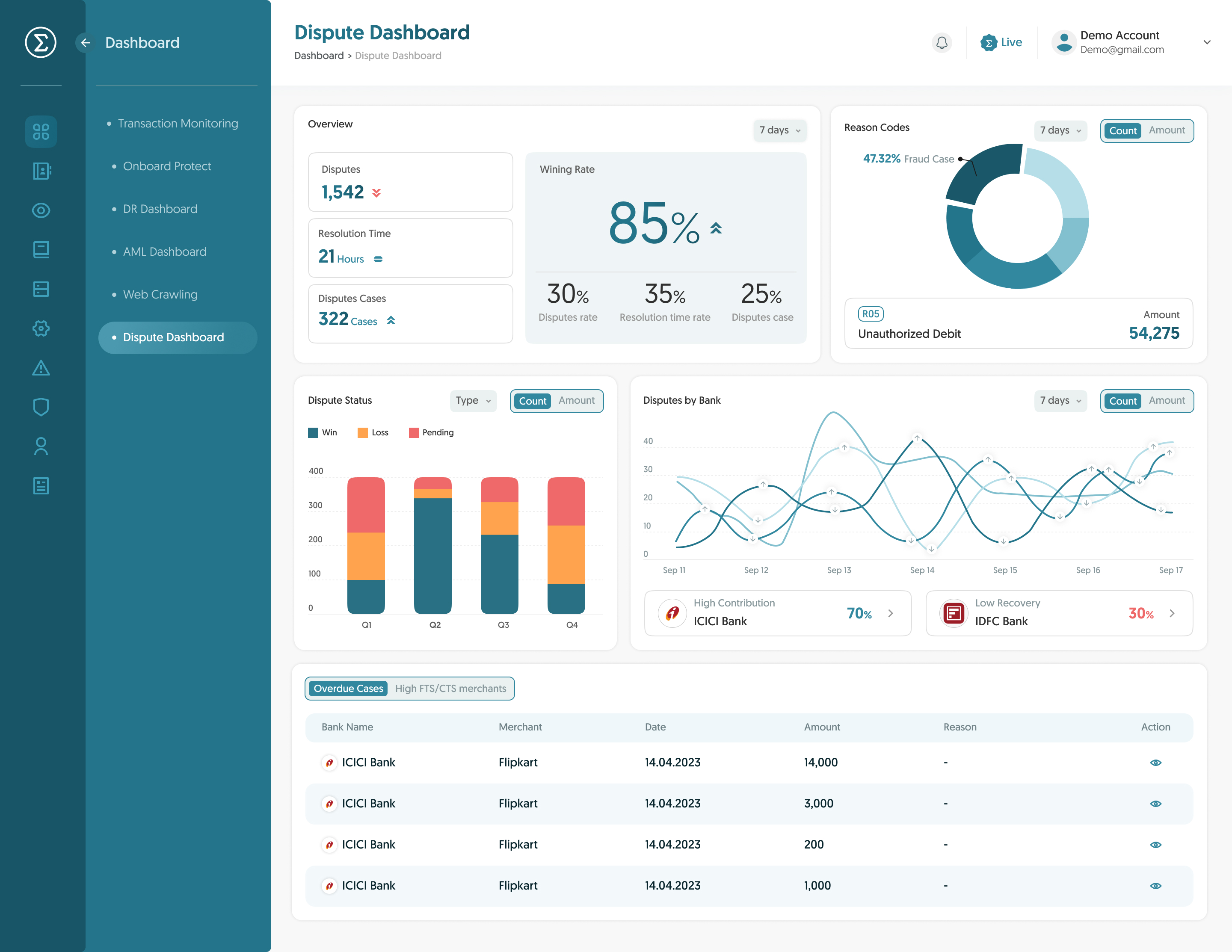
Task: Click the eye monitoring icon in the sidebar
Action: [x=40, y=210]
